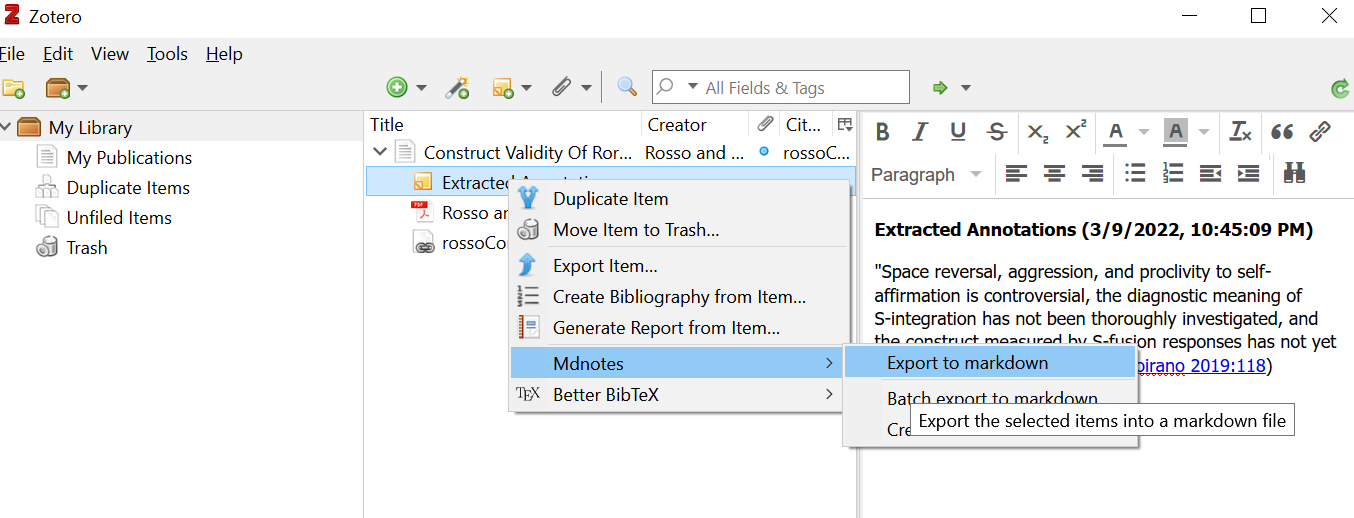Sort items by Creator column header
This screenshot has height=518, width=1354.
695,125
